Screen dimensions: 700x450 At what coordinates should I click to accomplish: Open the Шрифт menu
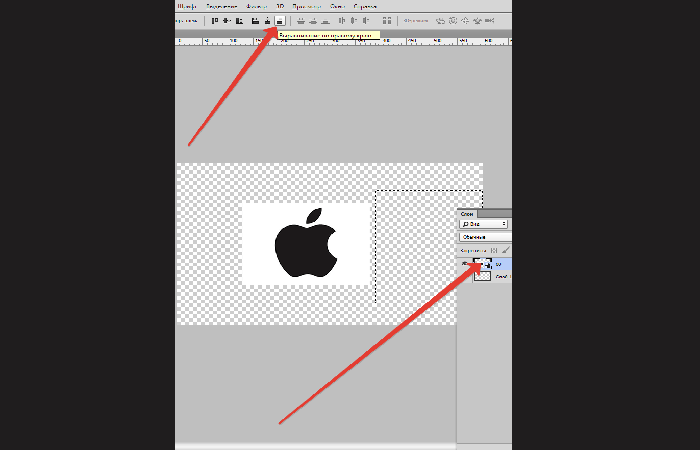click(187, 6)
